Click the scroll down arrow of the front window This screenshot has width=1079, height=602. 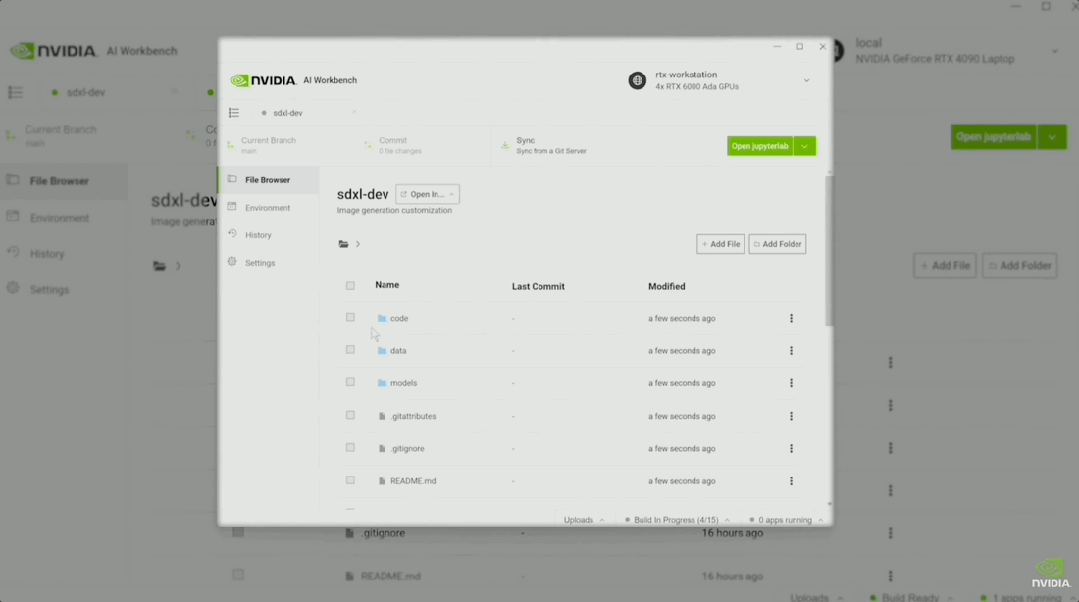click(x=829, y=504)
